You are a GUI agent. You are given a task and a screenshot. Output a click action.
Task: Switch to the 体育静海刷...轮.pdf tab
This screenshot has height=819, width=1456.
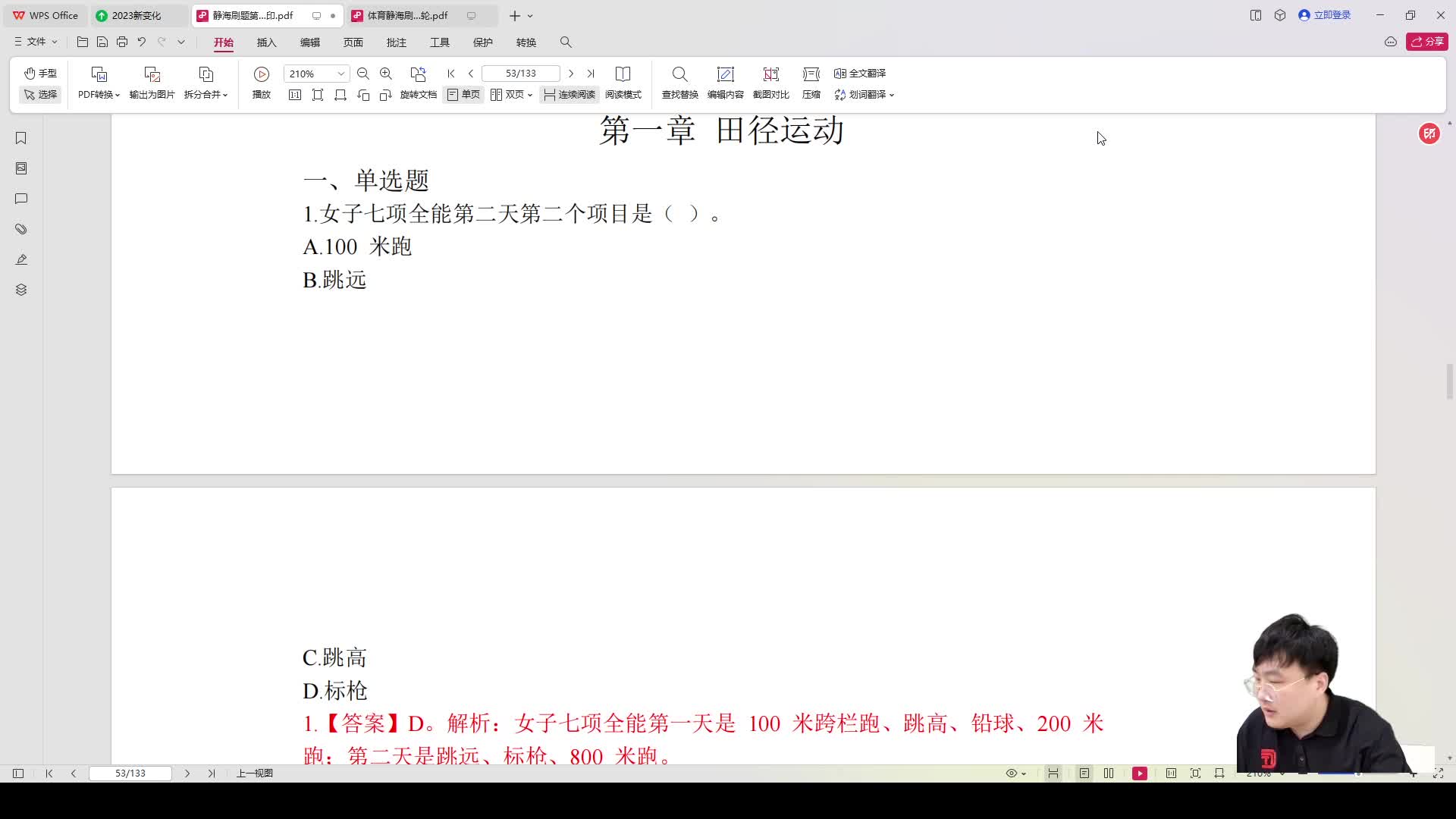[407, 15]
